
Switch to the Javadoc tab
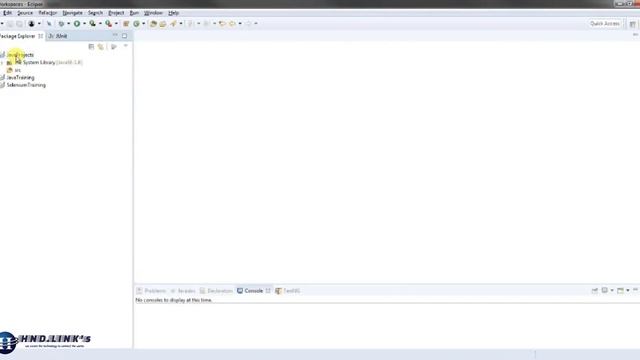pos(183,291)
